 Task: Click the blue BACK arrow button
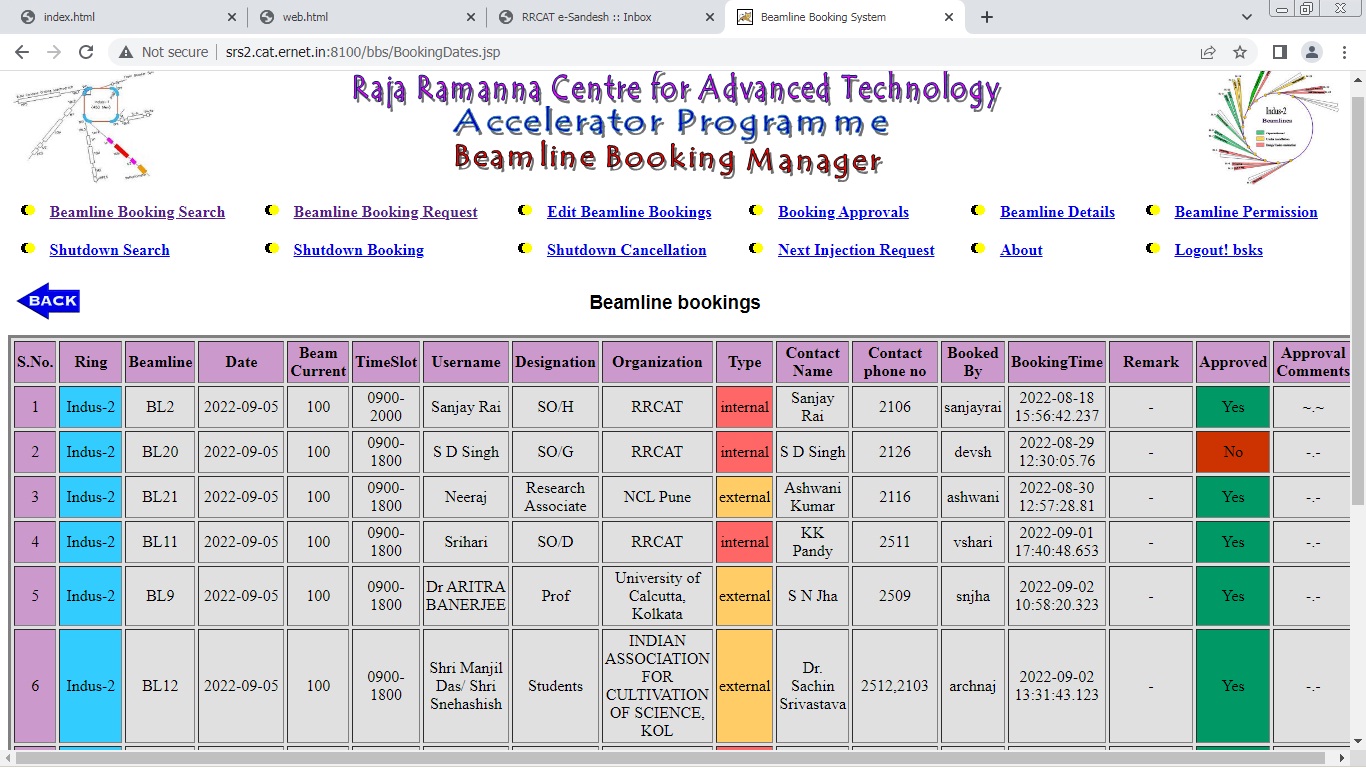click(x=48, y=301)
